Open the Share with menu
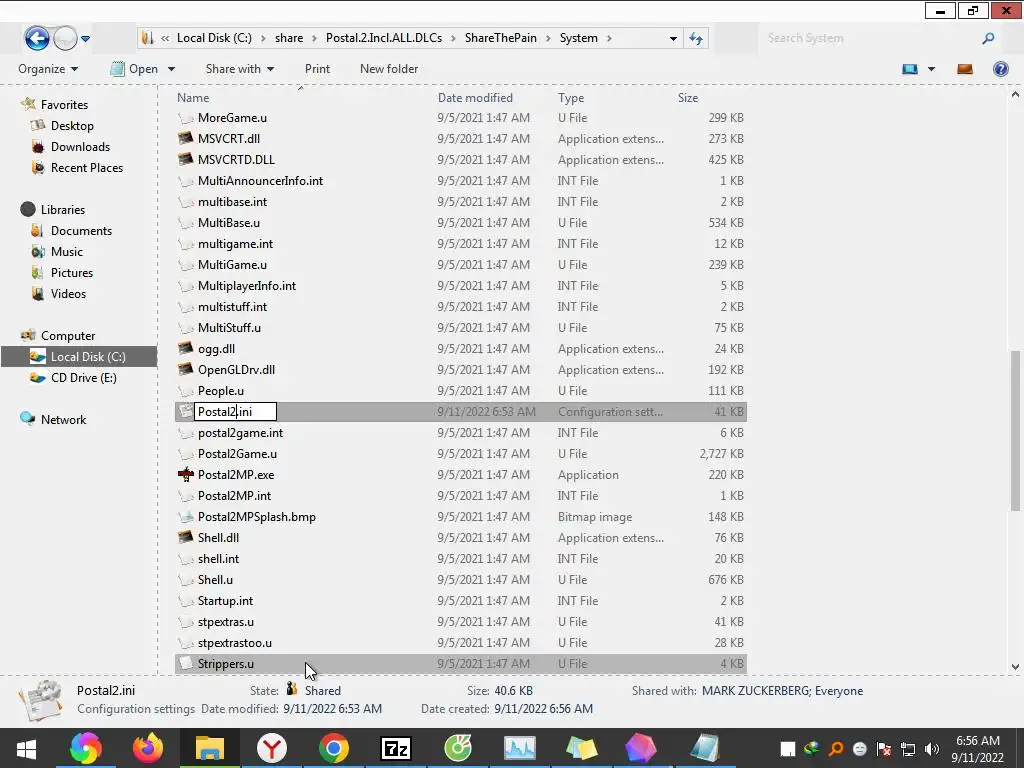The height and width of the screenshot is (768, 1024). tap(240, 69)
